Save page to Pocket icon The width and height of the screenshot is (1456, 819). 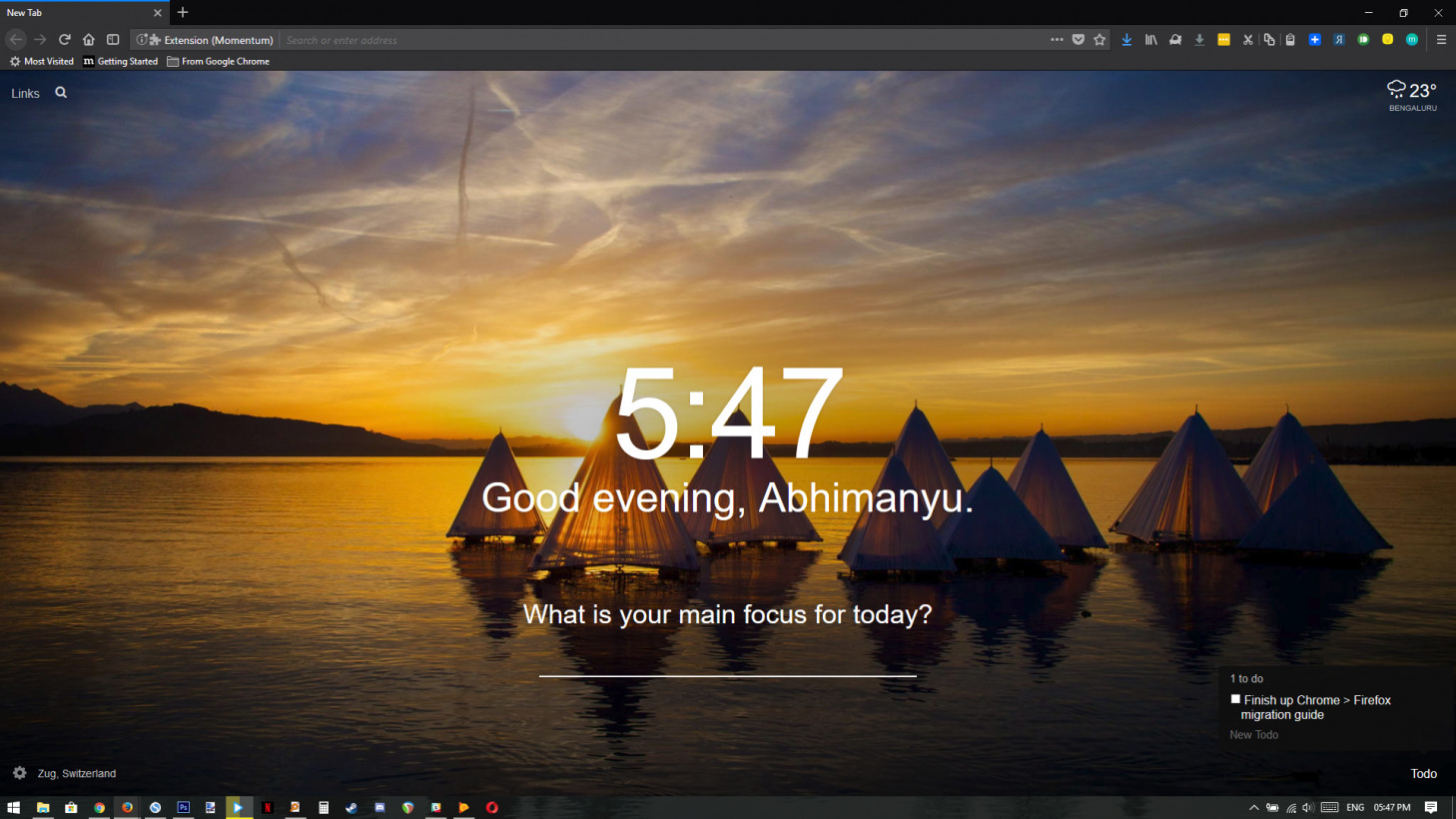click(1079, 40)
